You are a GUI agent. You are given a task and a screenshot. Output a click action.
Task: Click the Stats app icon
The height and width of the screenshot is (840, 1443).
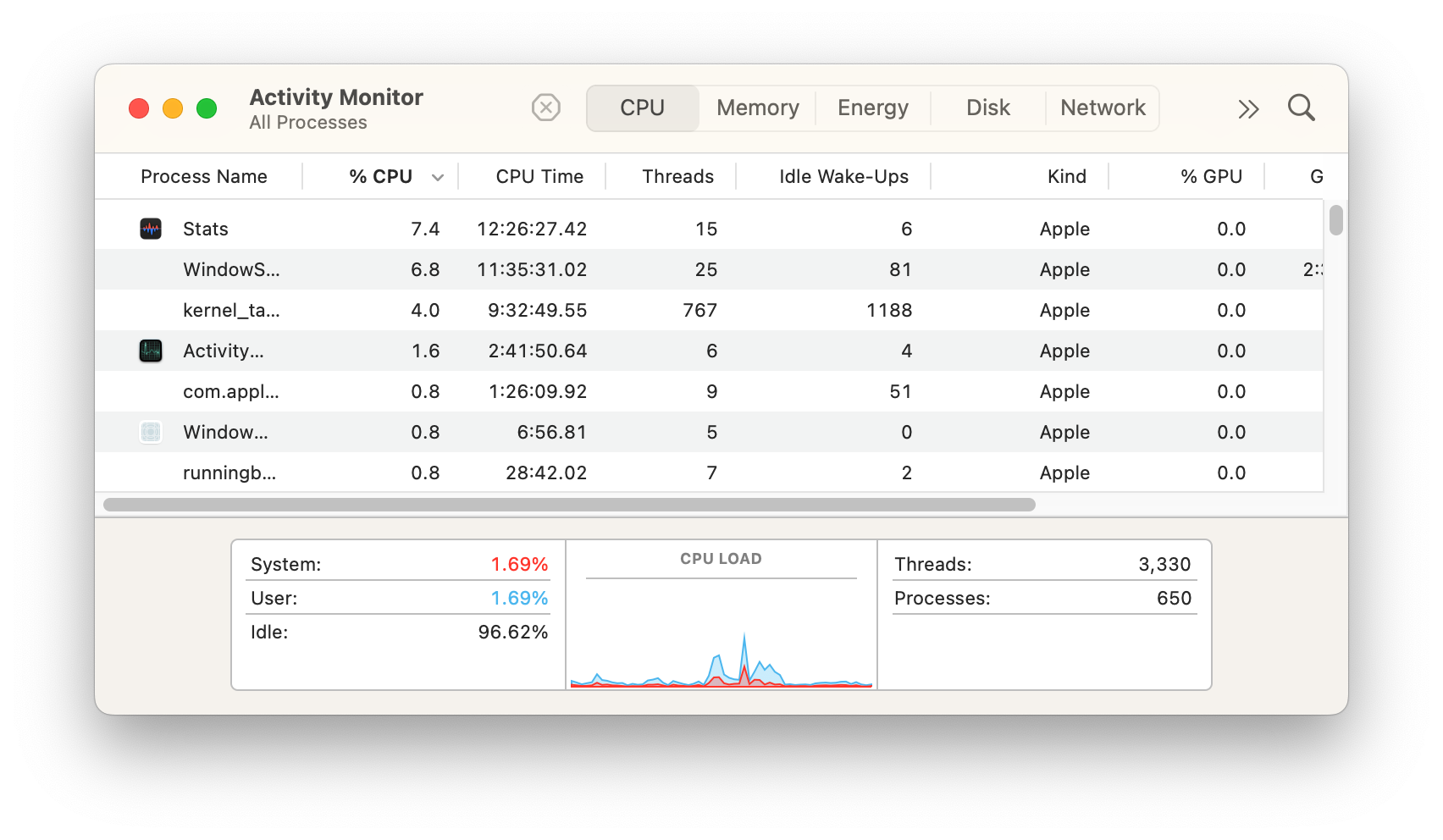coord(151,229)
